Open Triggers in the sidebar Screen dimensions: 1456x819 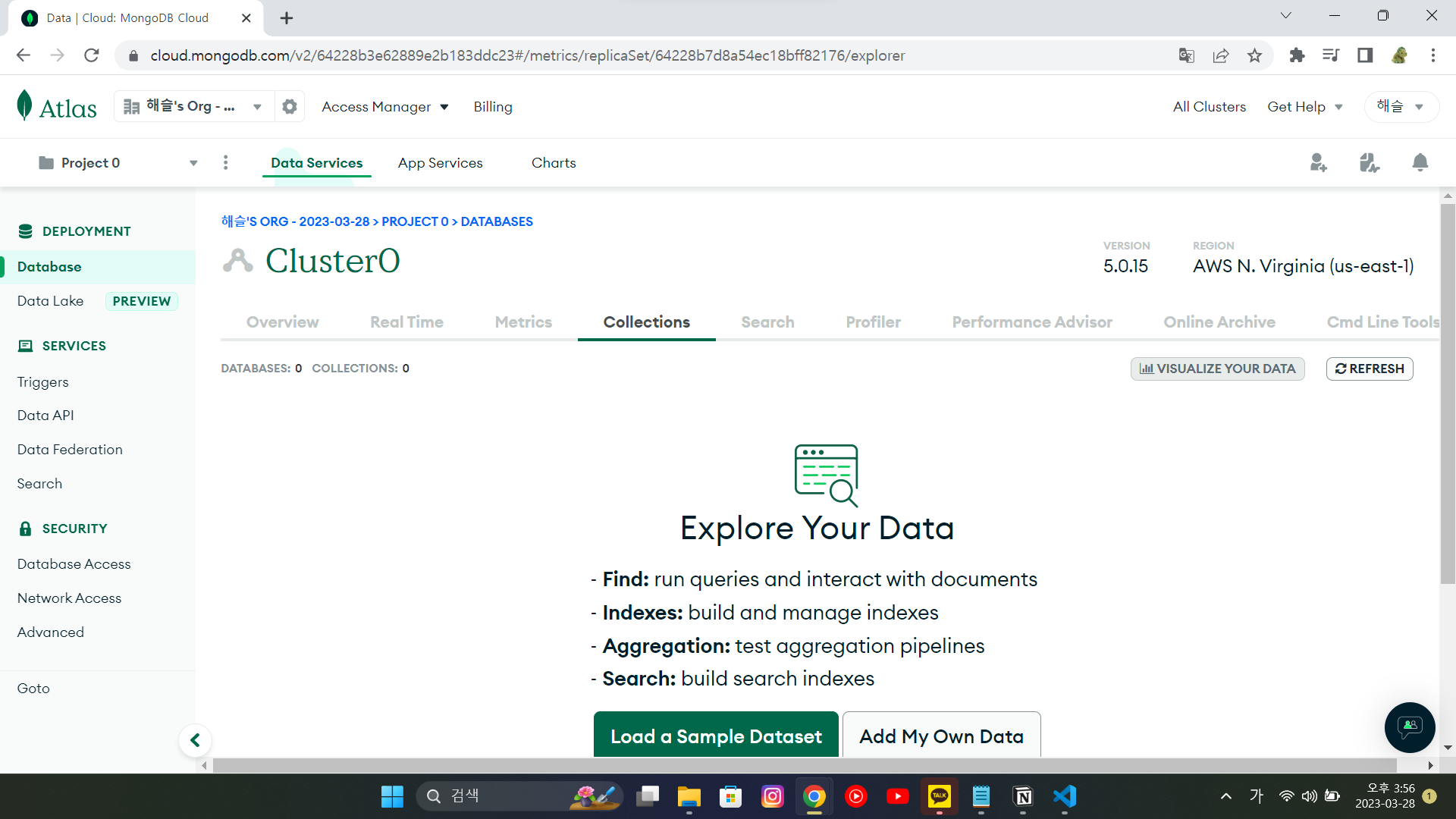point(42,382)
